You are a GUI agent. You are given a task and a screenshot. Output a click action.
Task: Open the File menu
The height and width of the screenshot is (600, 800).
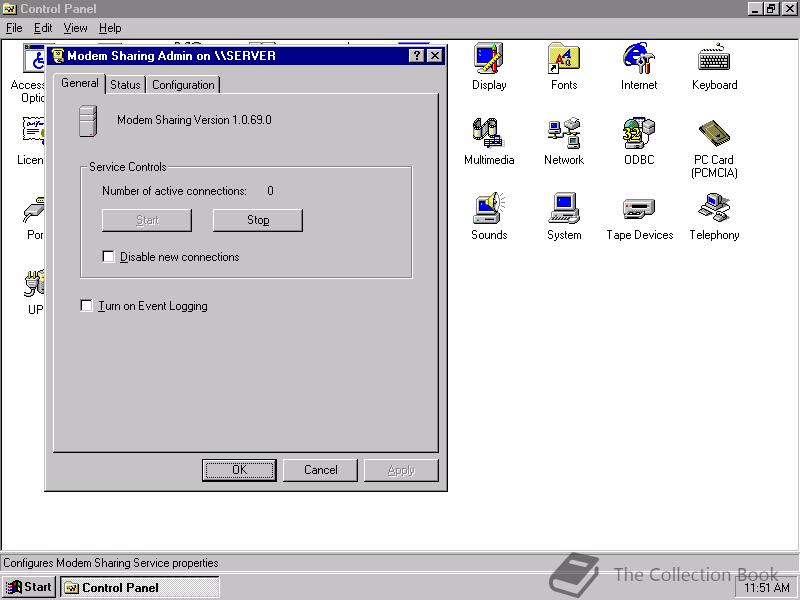point(14,28)
